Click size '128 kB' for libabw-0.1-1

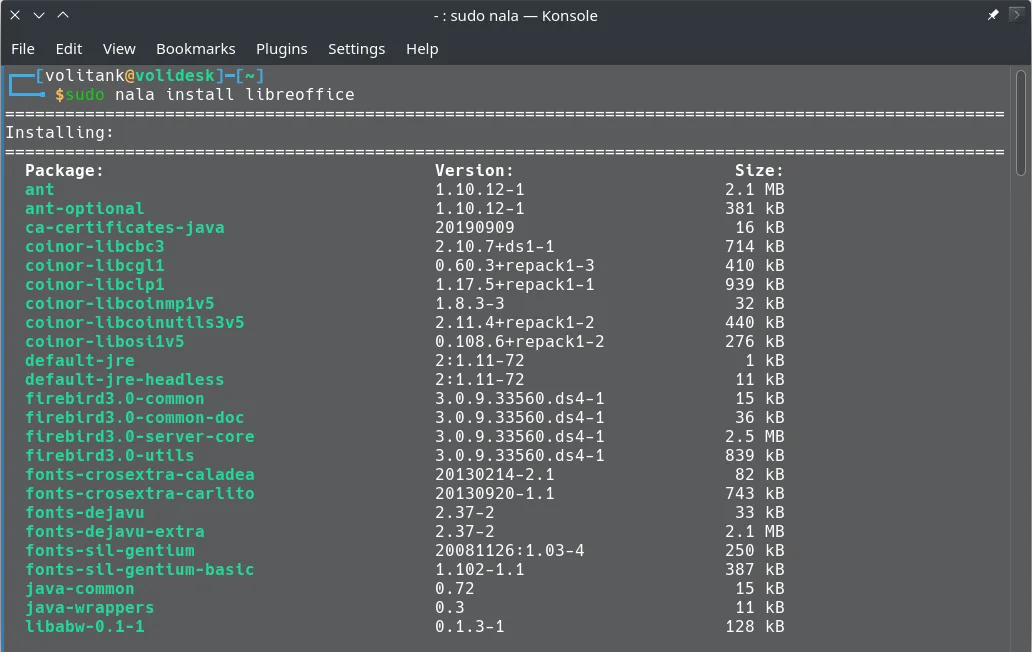(x=755, y=627)
